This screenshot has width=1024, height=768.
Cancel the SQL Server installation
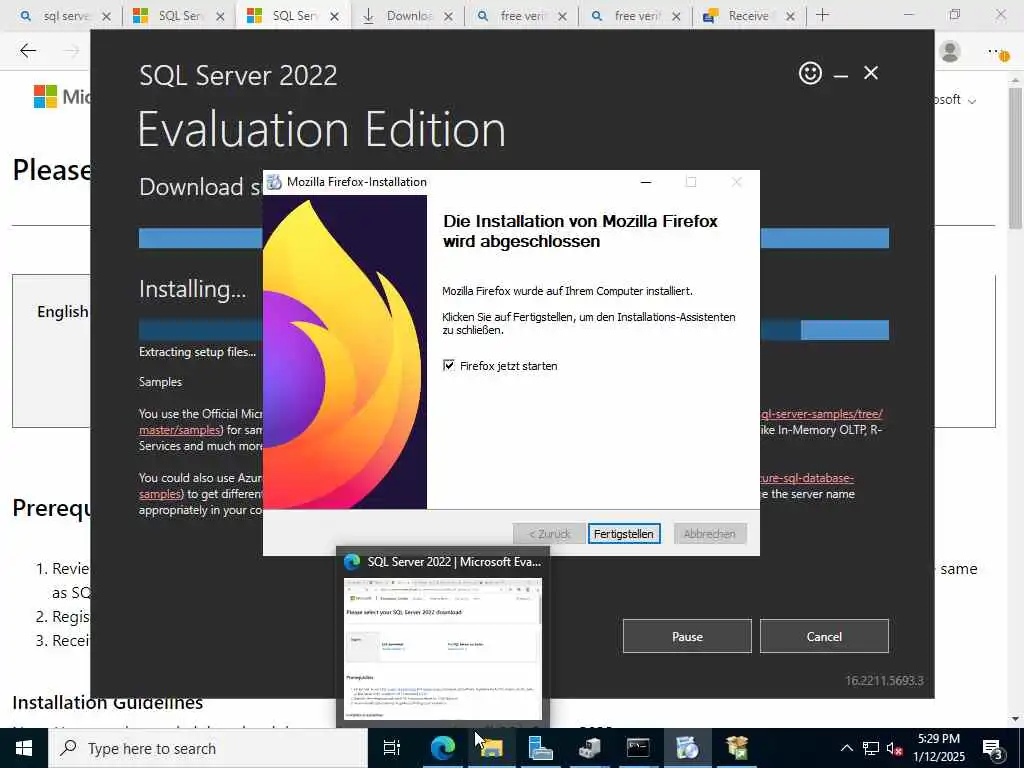(824, 636)
